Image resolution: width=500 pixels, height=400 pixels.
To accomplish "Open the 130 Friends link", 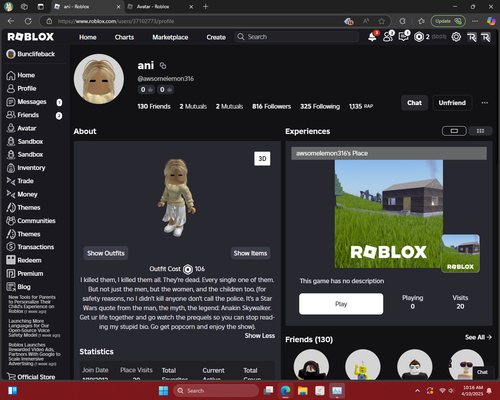I will tap(154, 106).
